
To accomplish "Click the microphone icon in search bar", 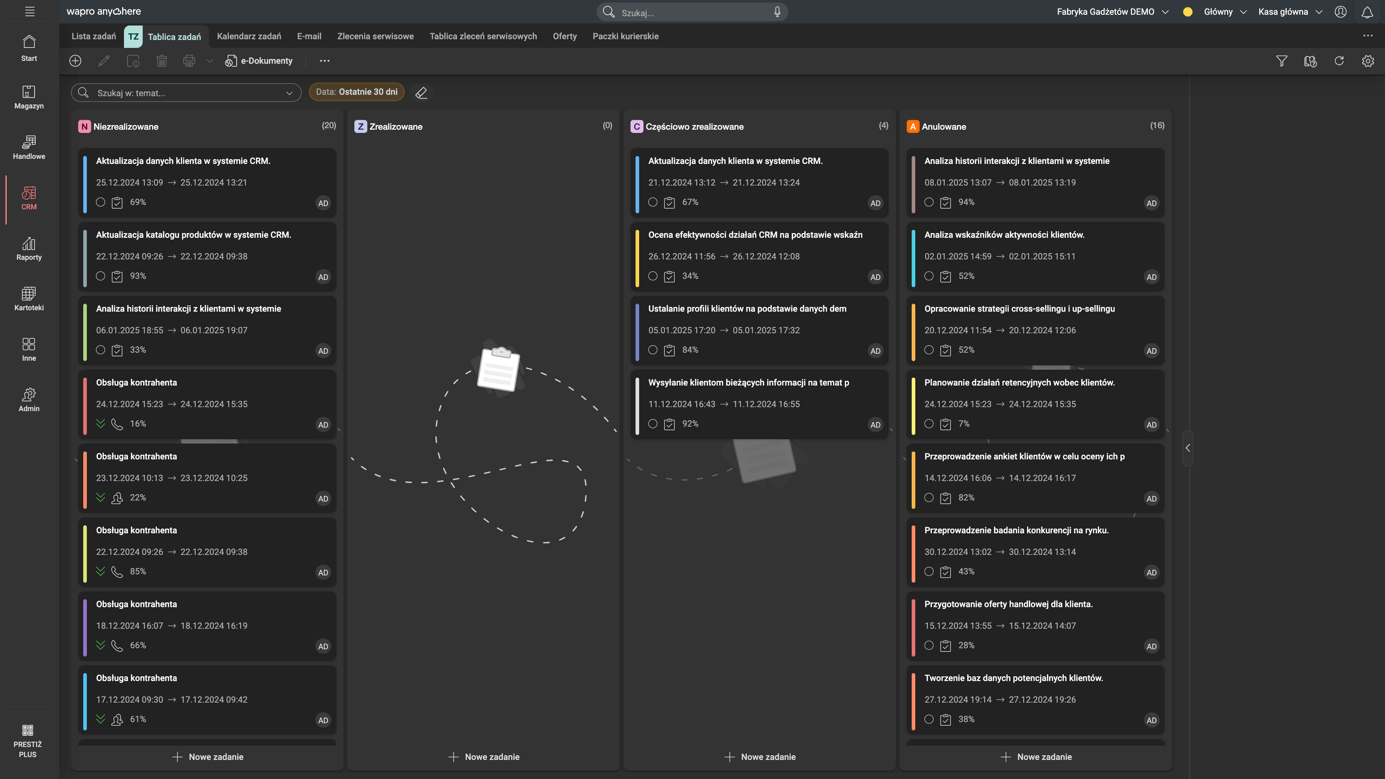I will coord(777,12).
